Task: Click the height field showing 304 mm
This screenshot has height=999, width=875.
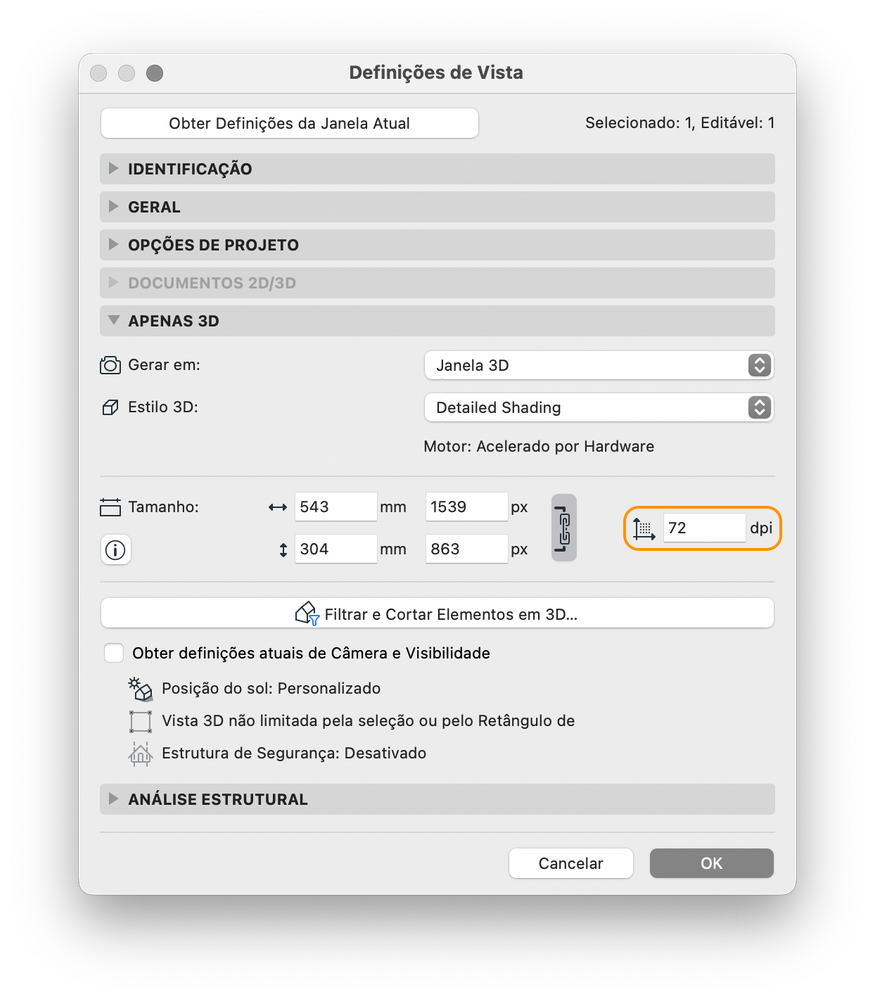Action: coord(336,549)
